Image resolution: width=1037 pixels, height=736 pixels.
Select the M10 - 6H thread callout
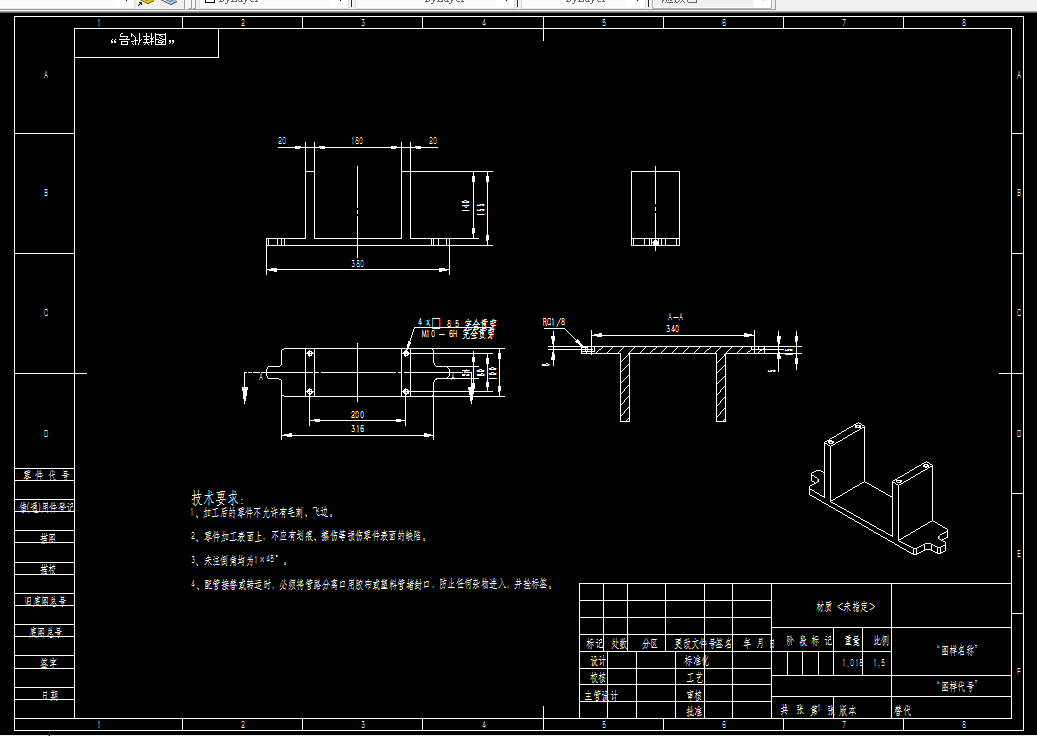click(458, 335)
